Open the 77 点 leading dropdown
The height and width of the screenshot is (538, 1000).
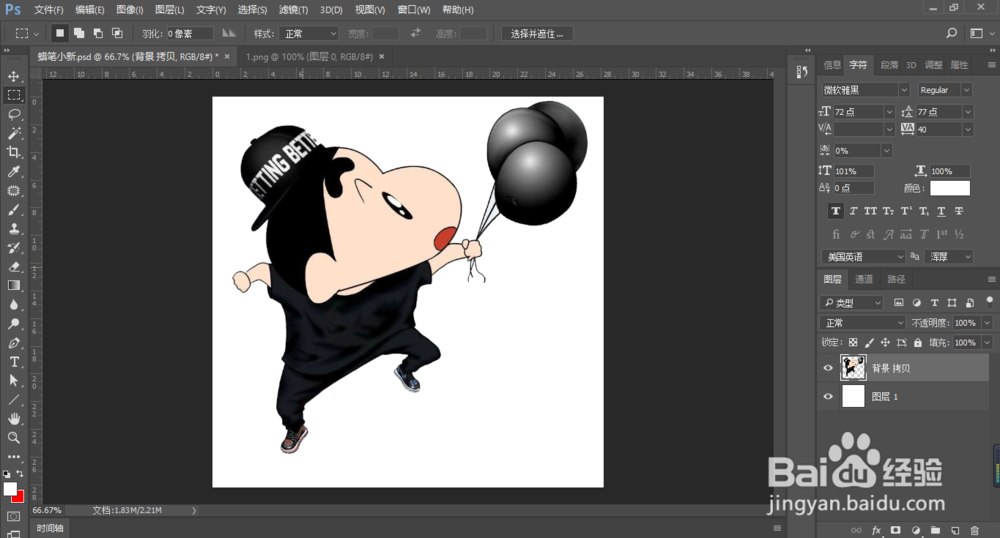coord(967,112)
